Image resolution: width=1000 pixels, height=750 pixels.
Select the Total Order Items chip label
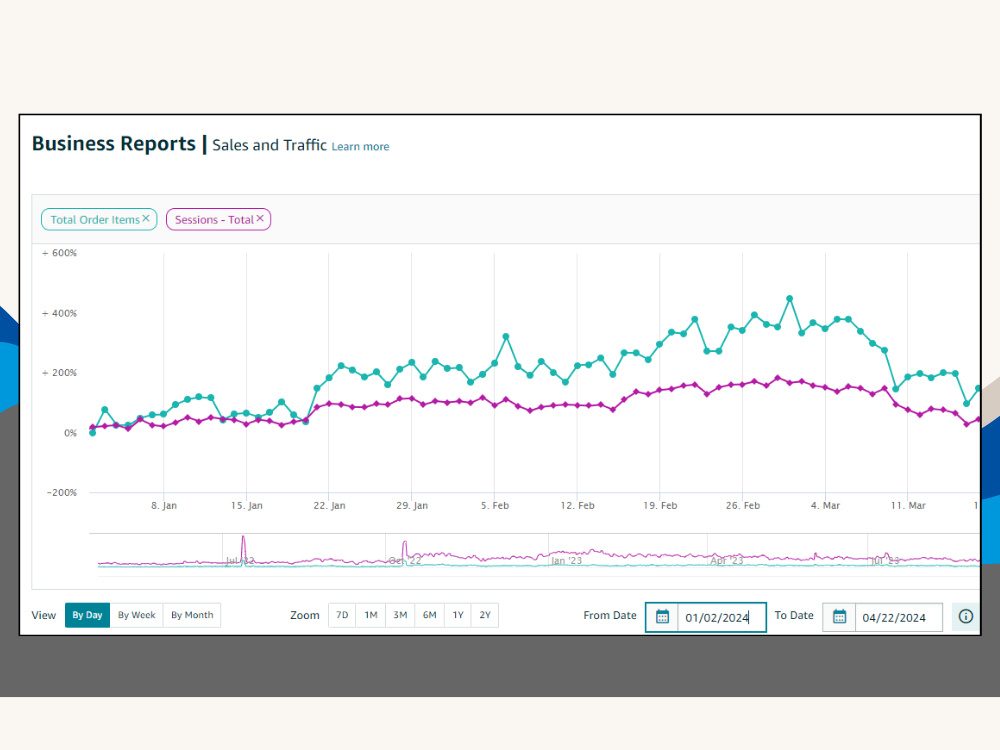tap(95, 219)
